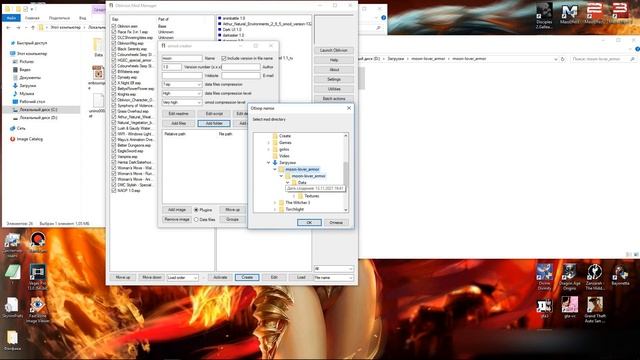This screenshot has height=360, width=640.
Task: Open Сеть in Explorer sidebar
Action: pos(21,128)
